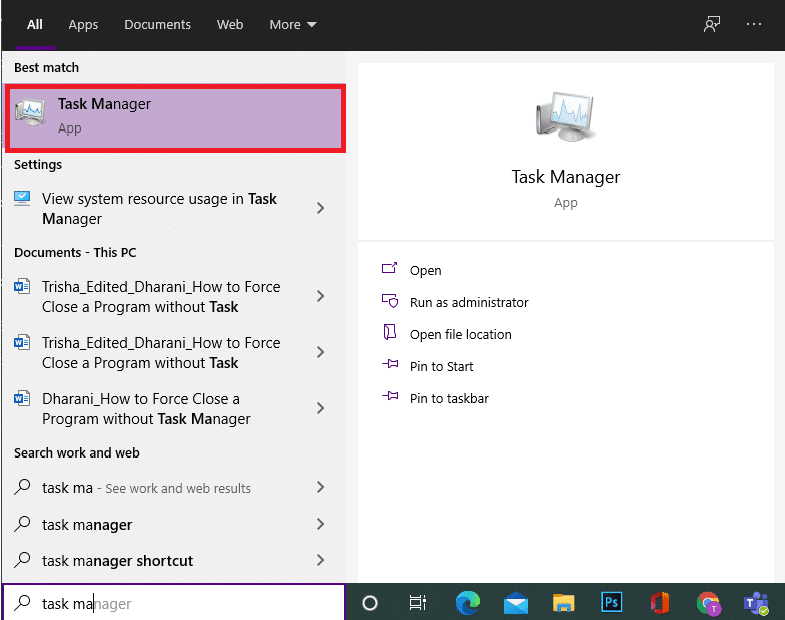Switch to the Apps search tab
The image size is (785, 620).
pos(83,25)
